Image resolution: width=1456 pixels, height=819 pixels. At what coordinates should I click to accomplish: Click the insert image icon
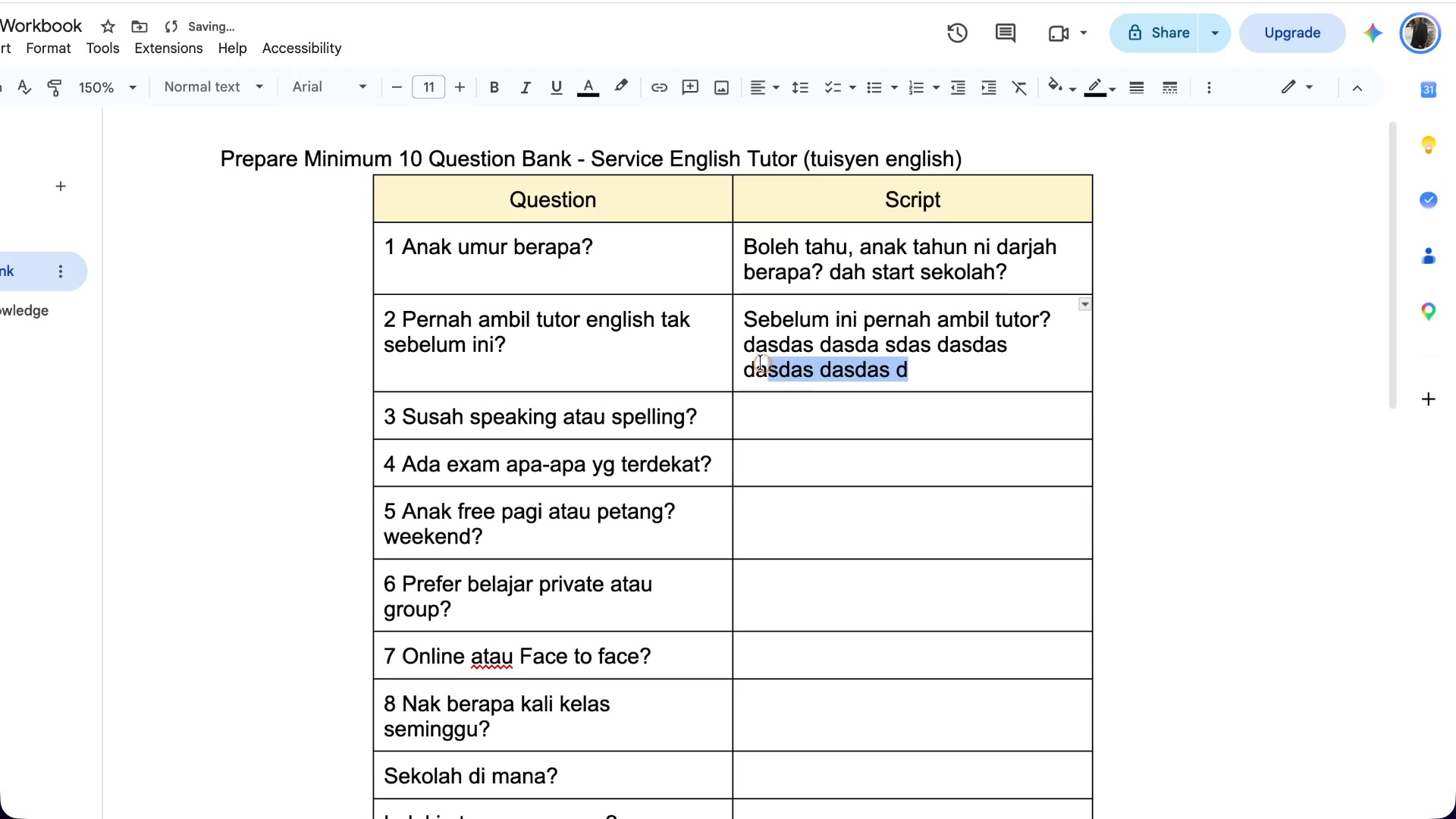722,87
